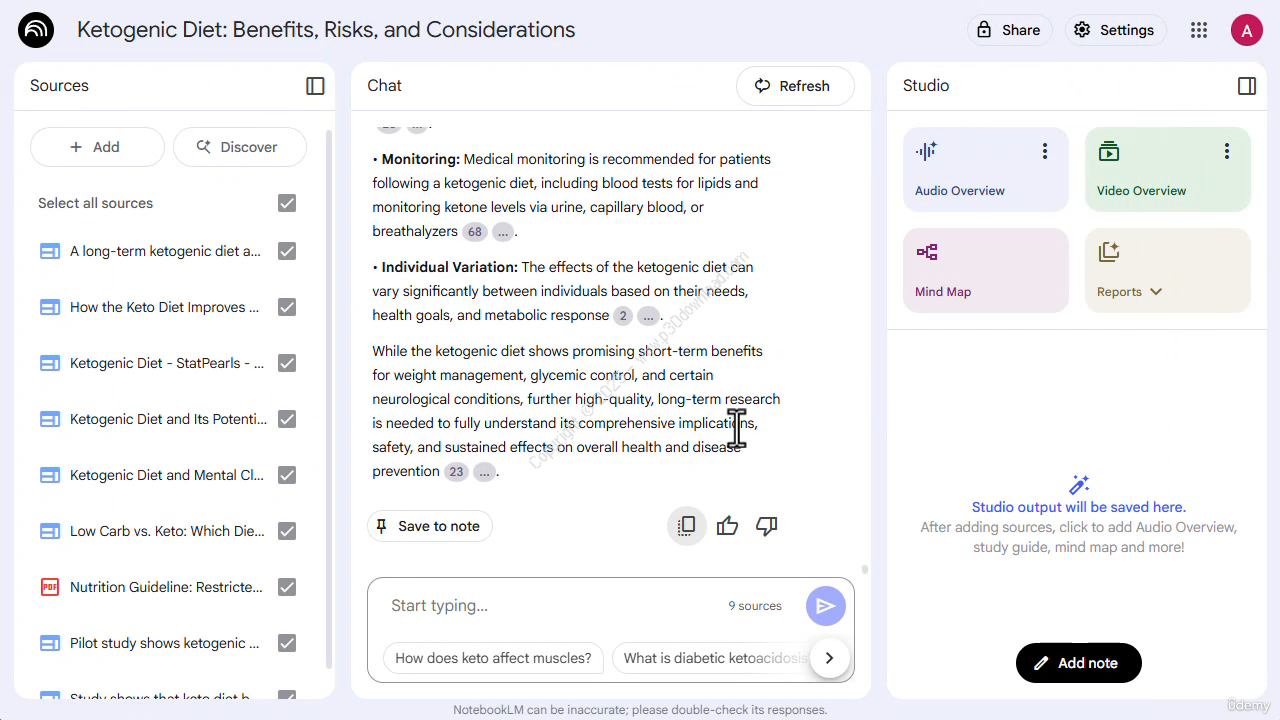This screenshot has height=720, width=1280.
Task: Give the response a thumbs down
Action: pos(767,526)
